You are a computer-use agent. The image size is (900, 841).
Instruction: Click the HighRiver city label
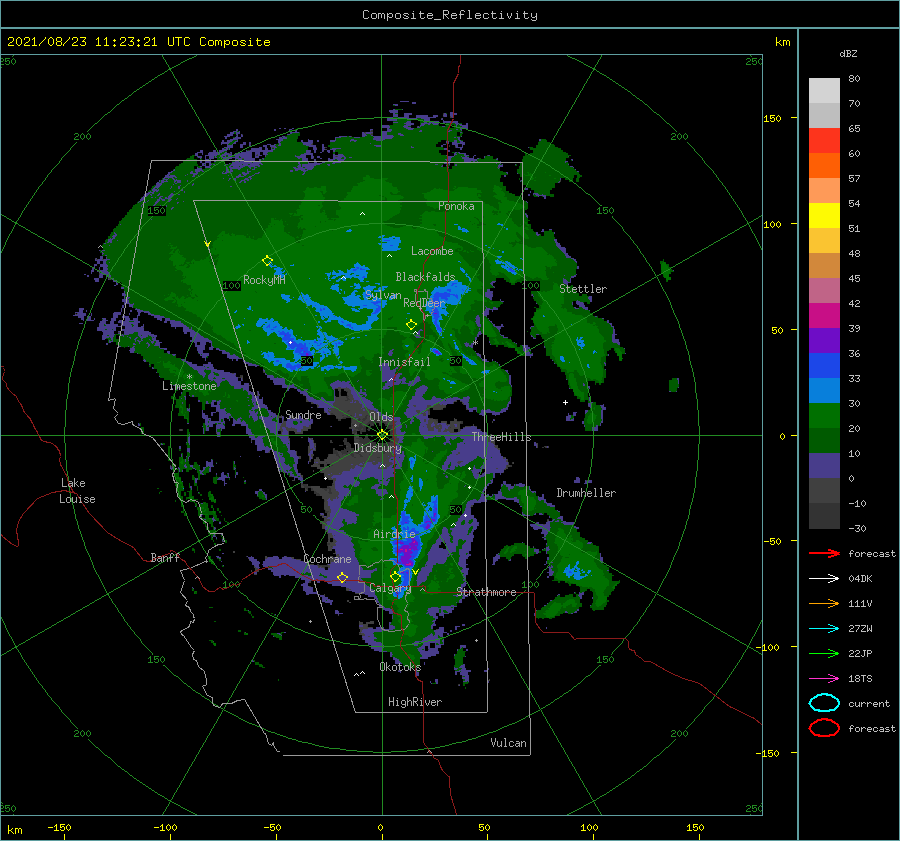[x=415, y=702]
